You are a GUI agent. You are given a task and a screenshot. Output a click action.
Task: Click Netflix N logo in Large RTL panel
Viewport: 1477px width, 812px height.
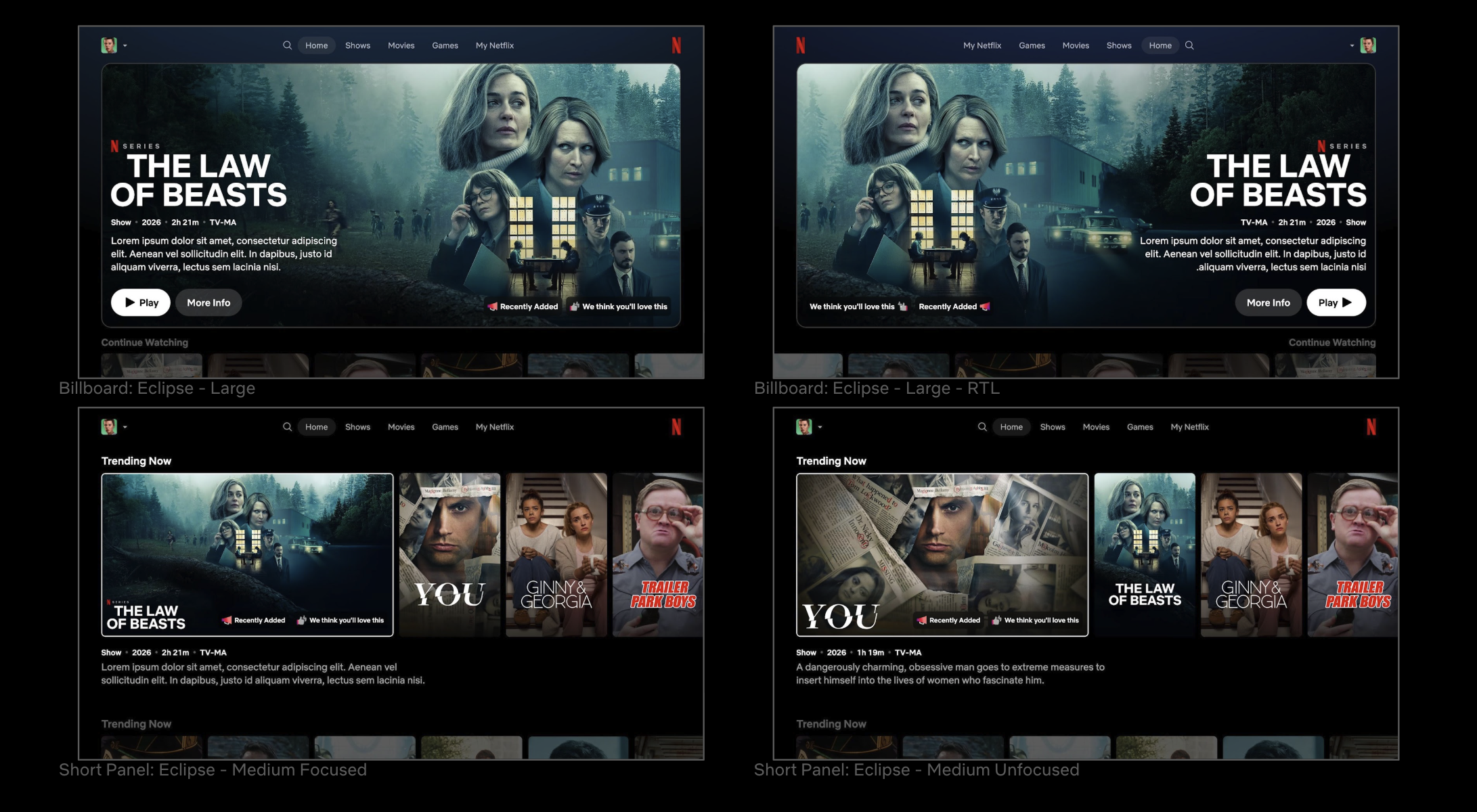tap(801, 45)
